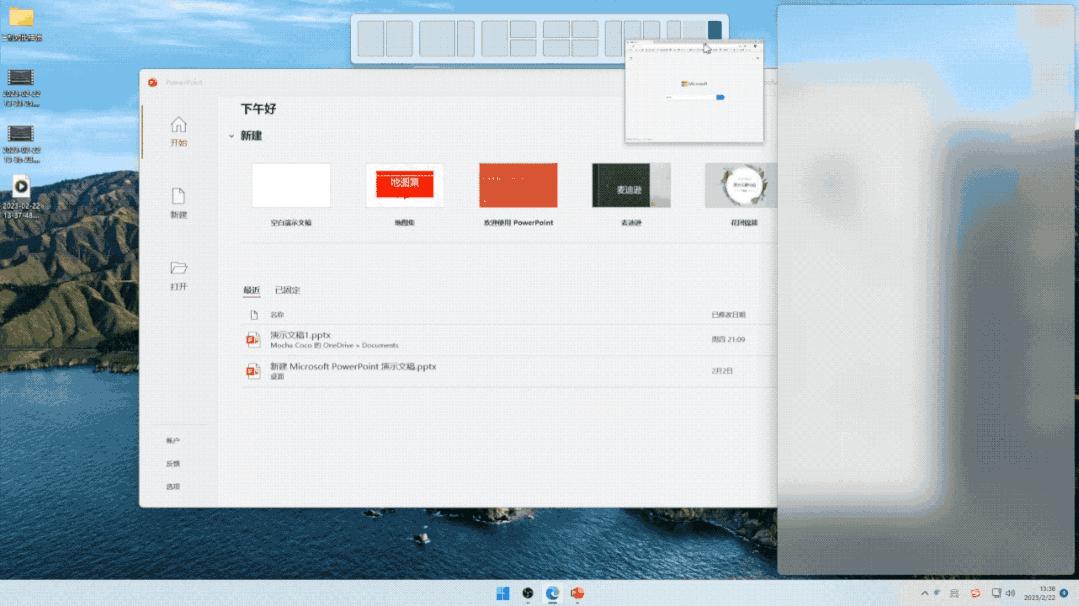Click the volume speaker icon in system tray

click(x=1010, y=593)
